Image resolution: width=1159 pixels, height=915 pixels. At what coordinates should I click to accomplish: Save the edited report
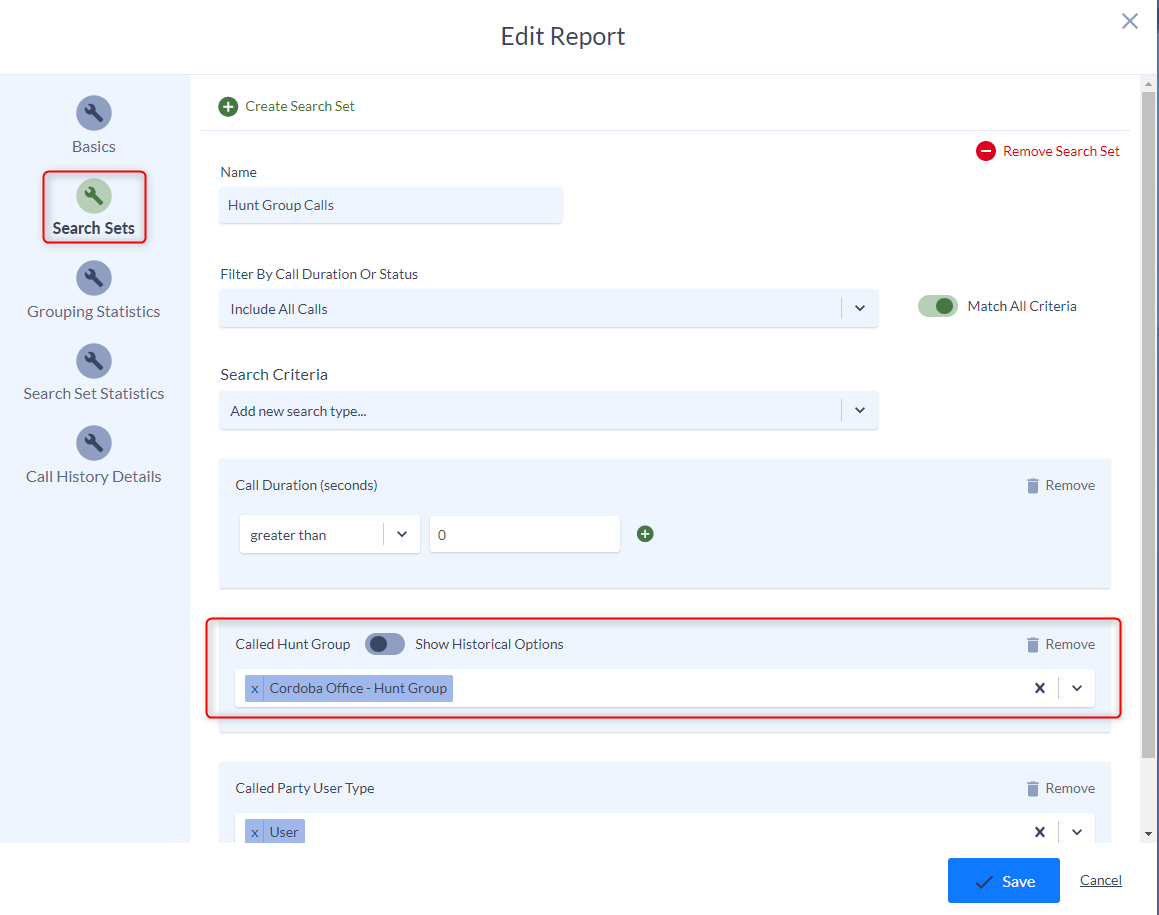click(x=1003, y=880)
